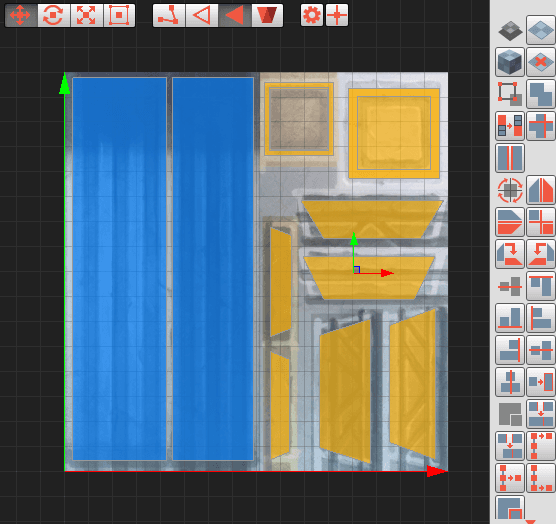Click the vertical mirror (flip) icon
The height and width of the screenshot is (524, 556).
[510, 222]
